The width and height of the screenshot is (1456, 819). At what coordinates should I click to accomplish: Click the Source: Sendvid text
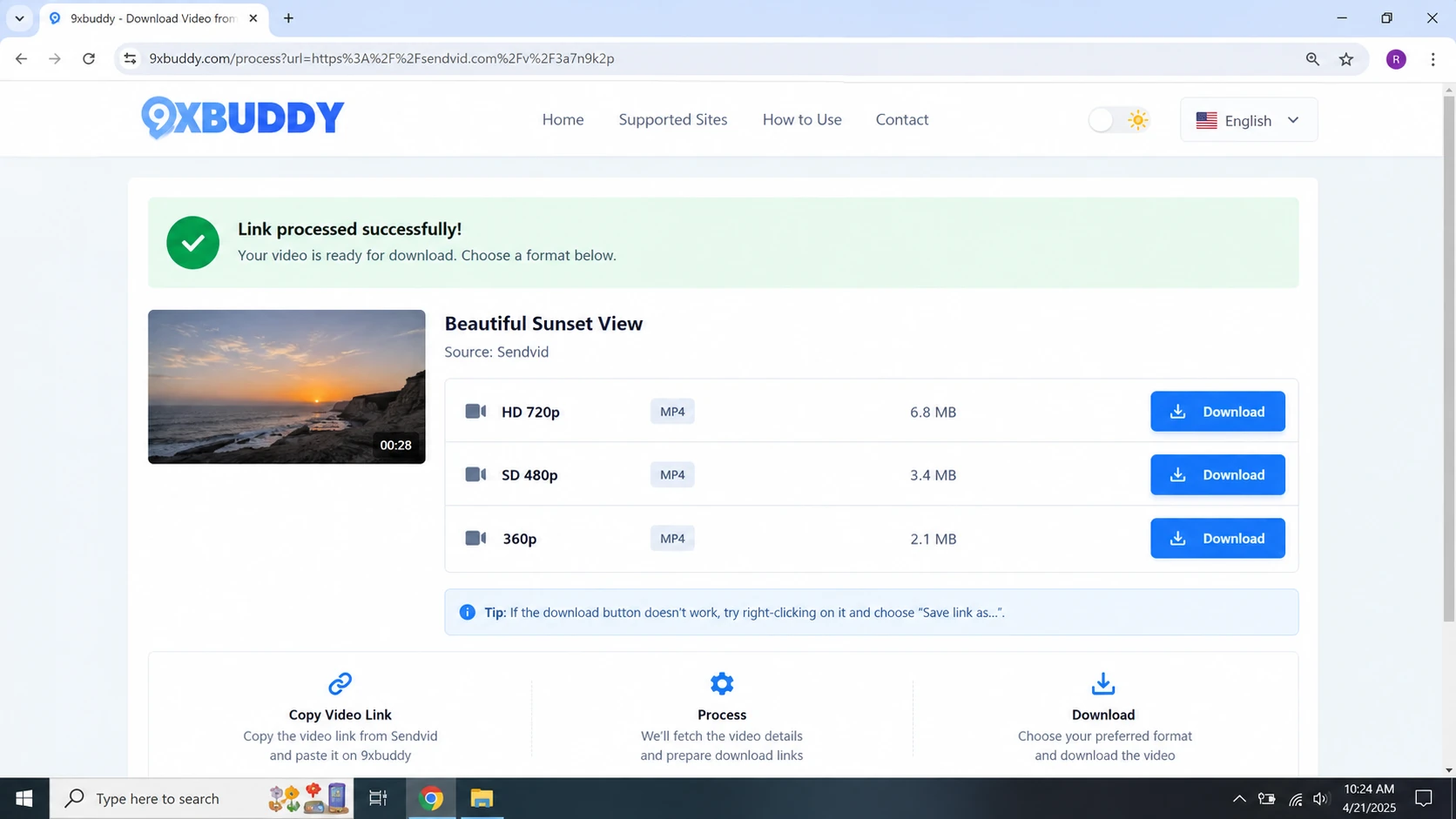[x=496, y=352]
